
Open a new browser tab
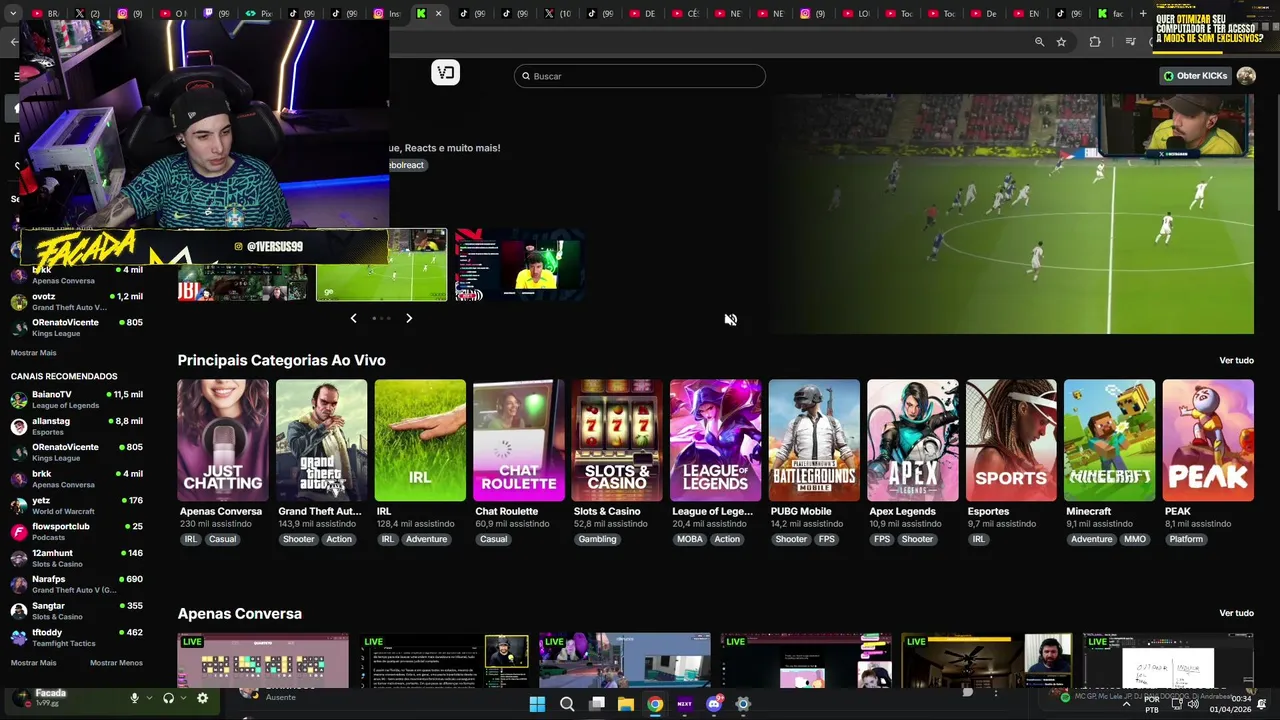click(1142, 14)
